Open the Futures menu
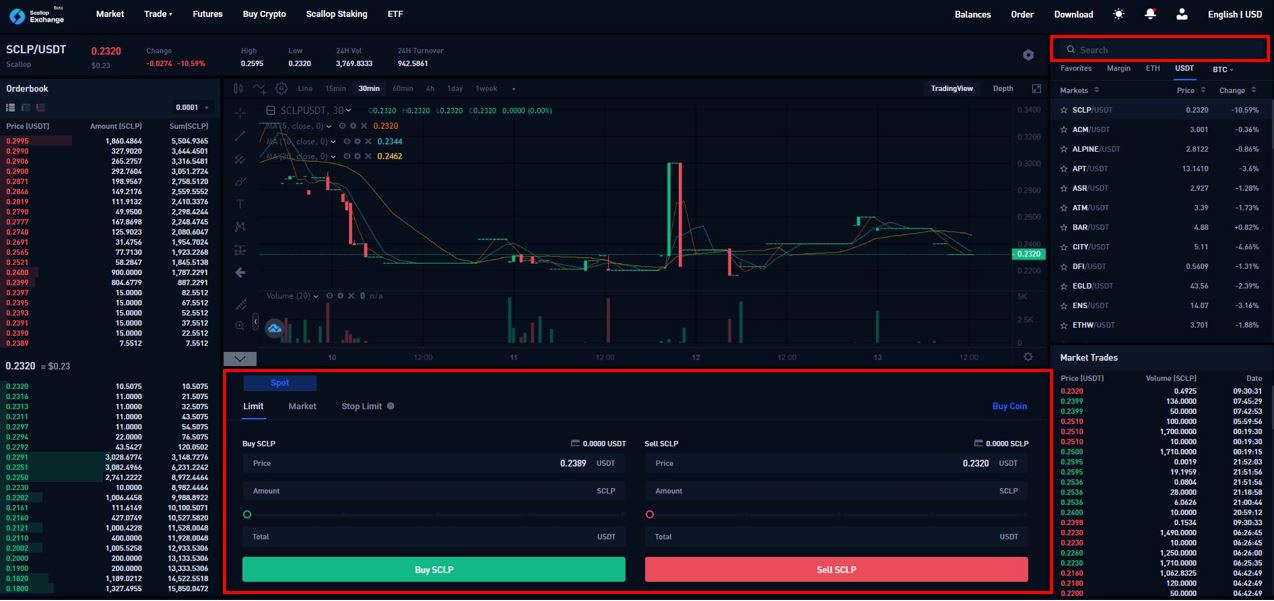 207,14
